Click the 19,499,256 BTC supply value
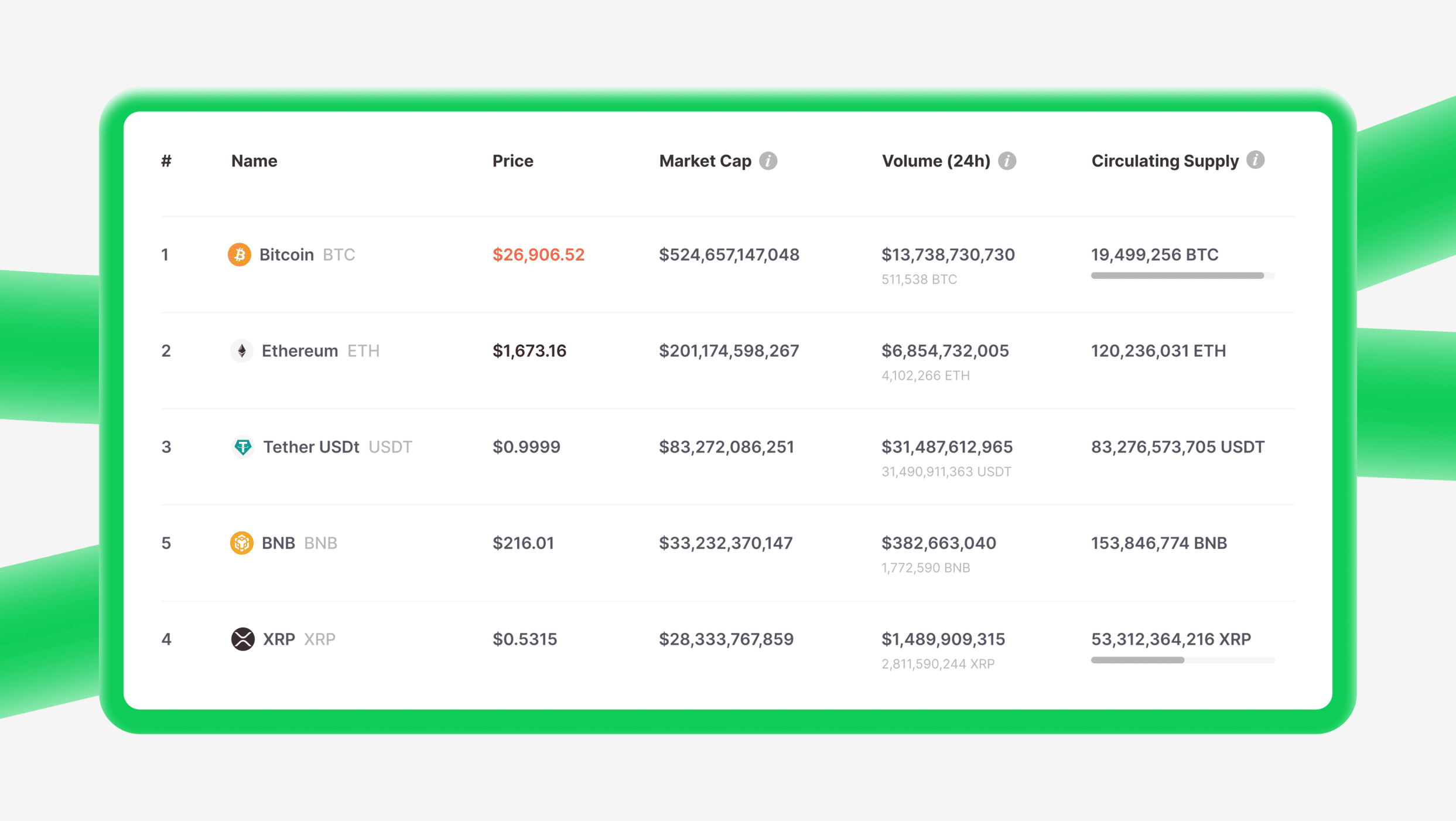This screenshot has height=821, width=1456. pos(1155,254)
